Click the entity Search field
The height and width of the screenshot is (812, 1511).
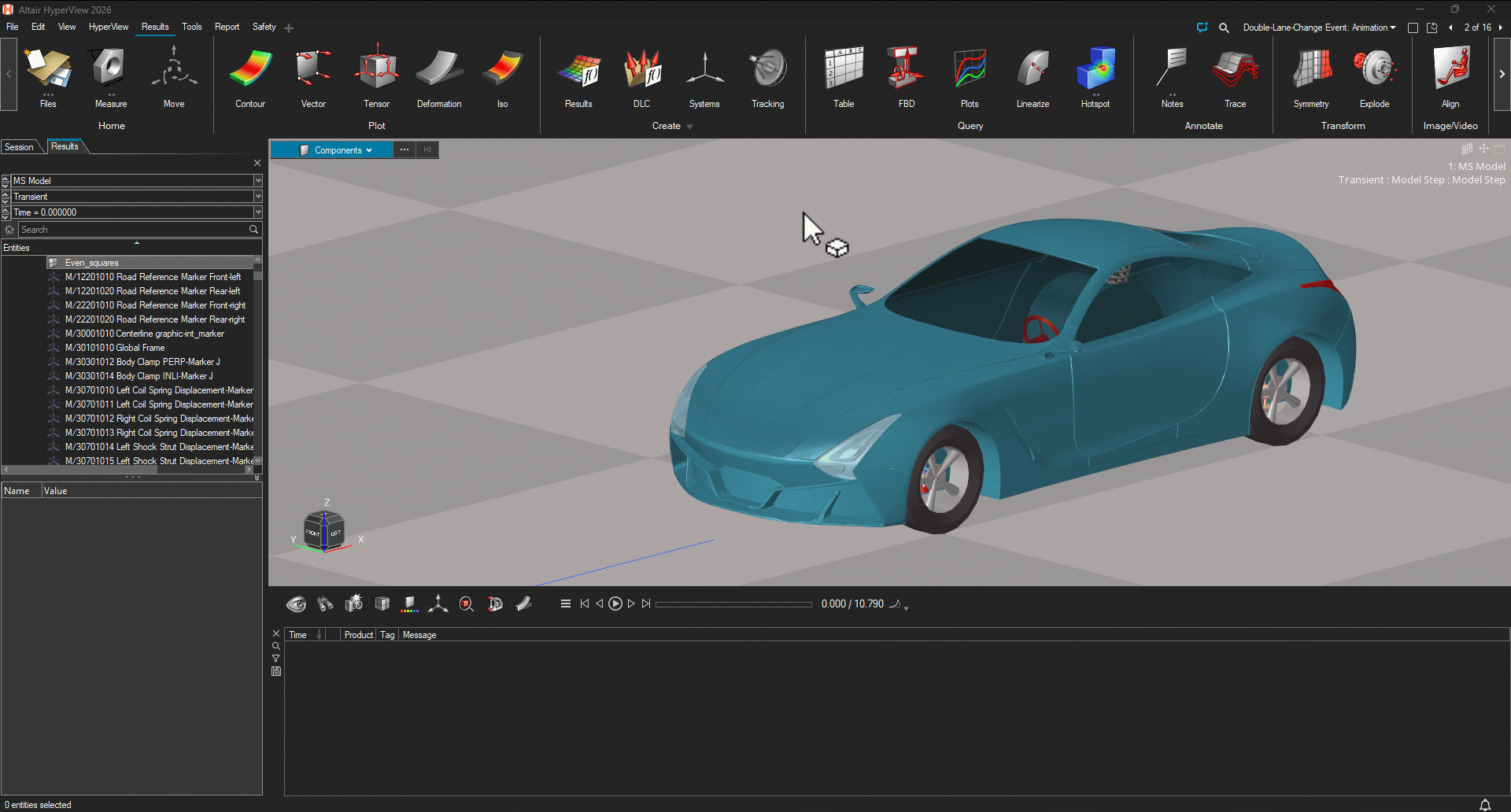(134, 230)
